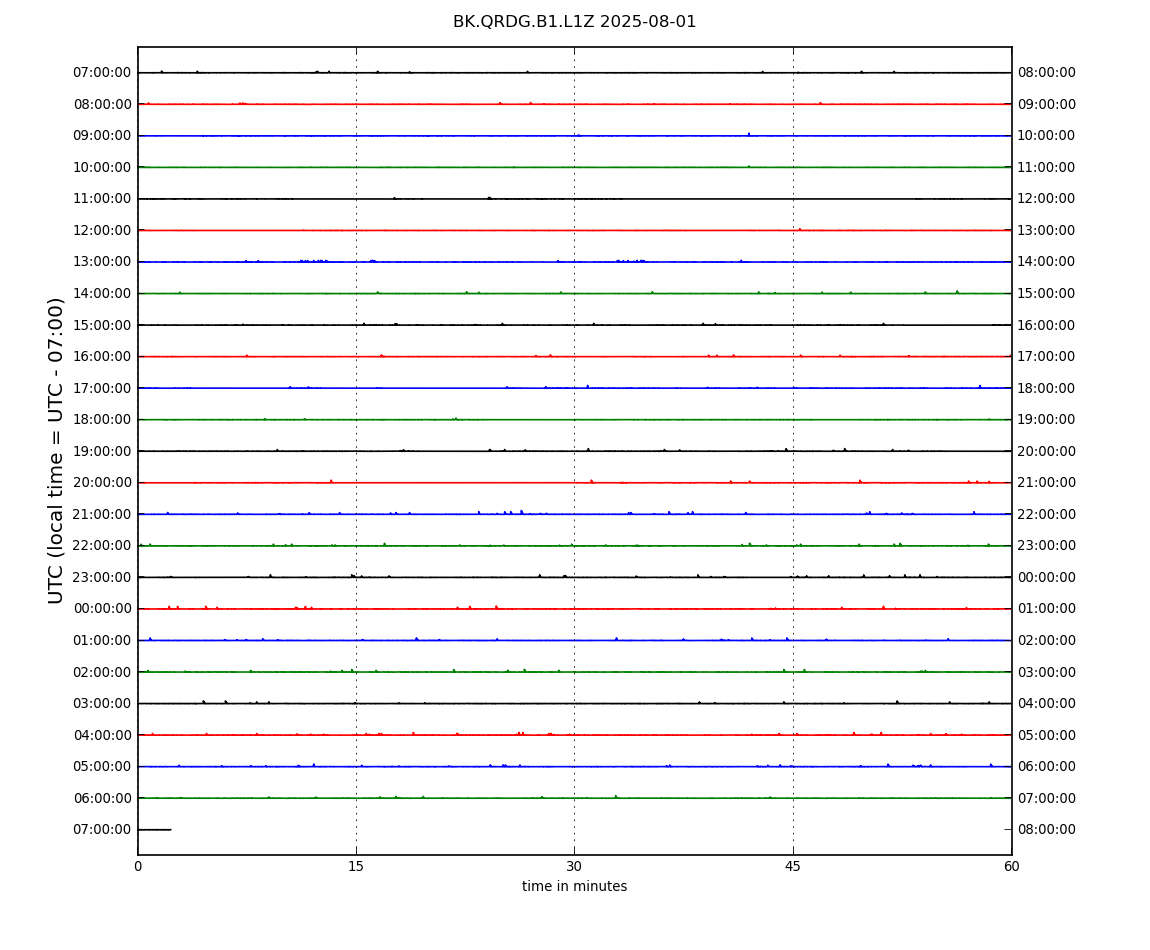Click the left axis label 10:00:00
Viewport: 1150px width, 950px height.
point(102,167)
